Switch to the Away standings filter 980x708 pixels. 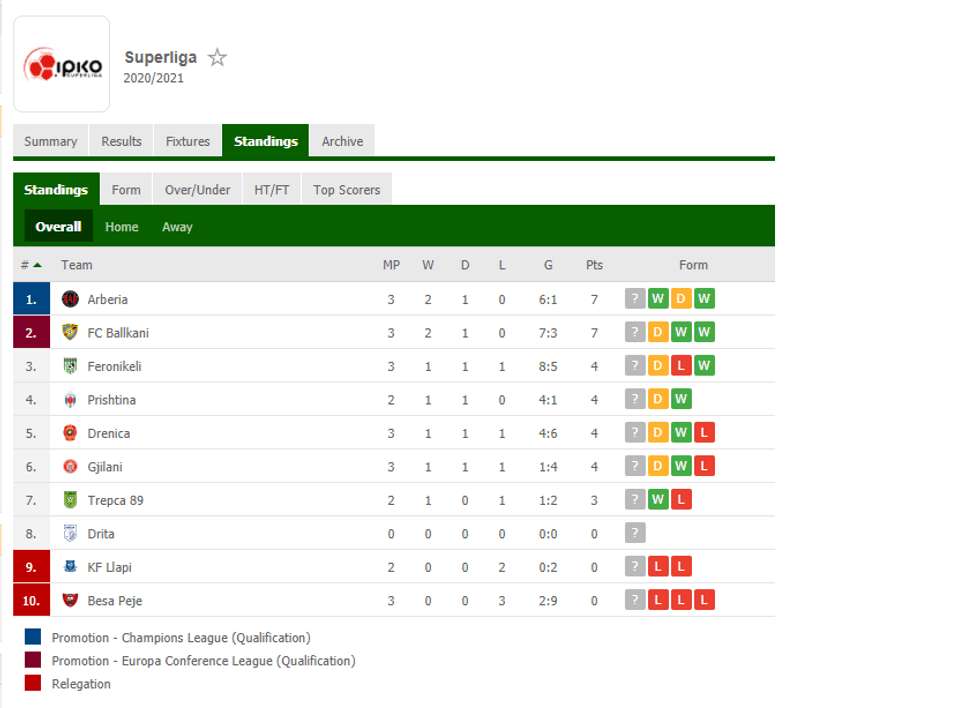point(177,227)
